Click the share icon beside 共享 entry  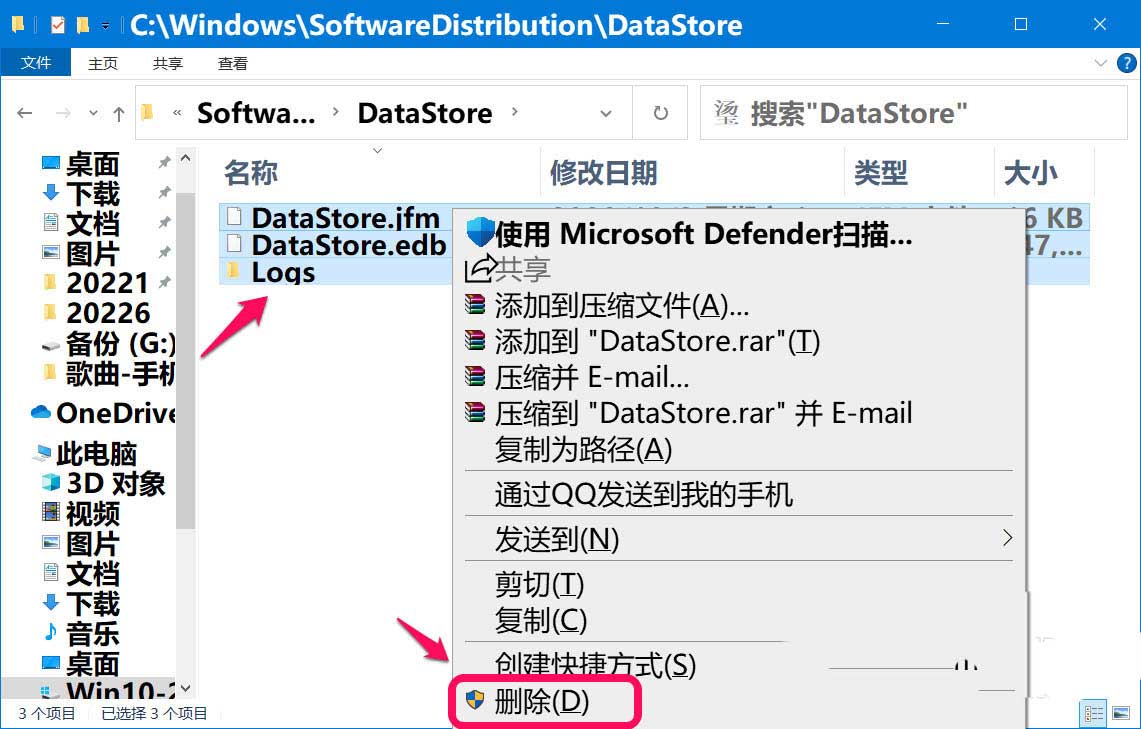point(478,268)
